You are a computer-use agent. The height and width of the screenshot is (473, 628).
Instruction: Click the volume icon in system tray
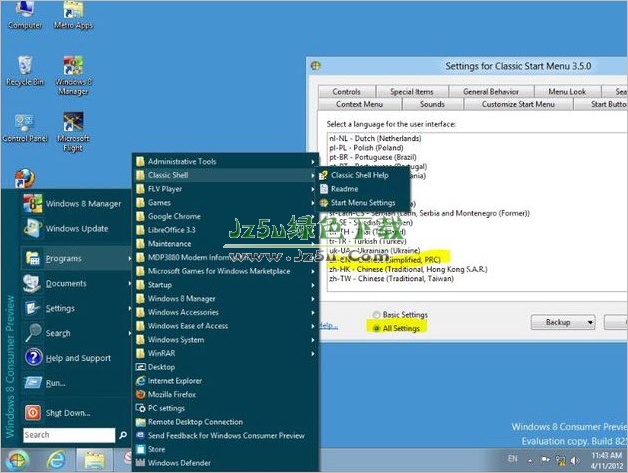(x=575, y=461)
